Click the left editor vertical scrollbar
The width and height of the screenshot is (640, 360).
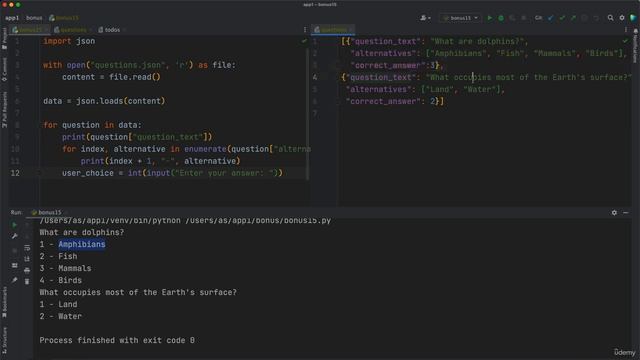(307, 114)
